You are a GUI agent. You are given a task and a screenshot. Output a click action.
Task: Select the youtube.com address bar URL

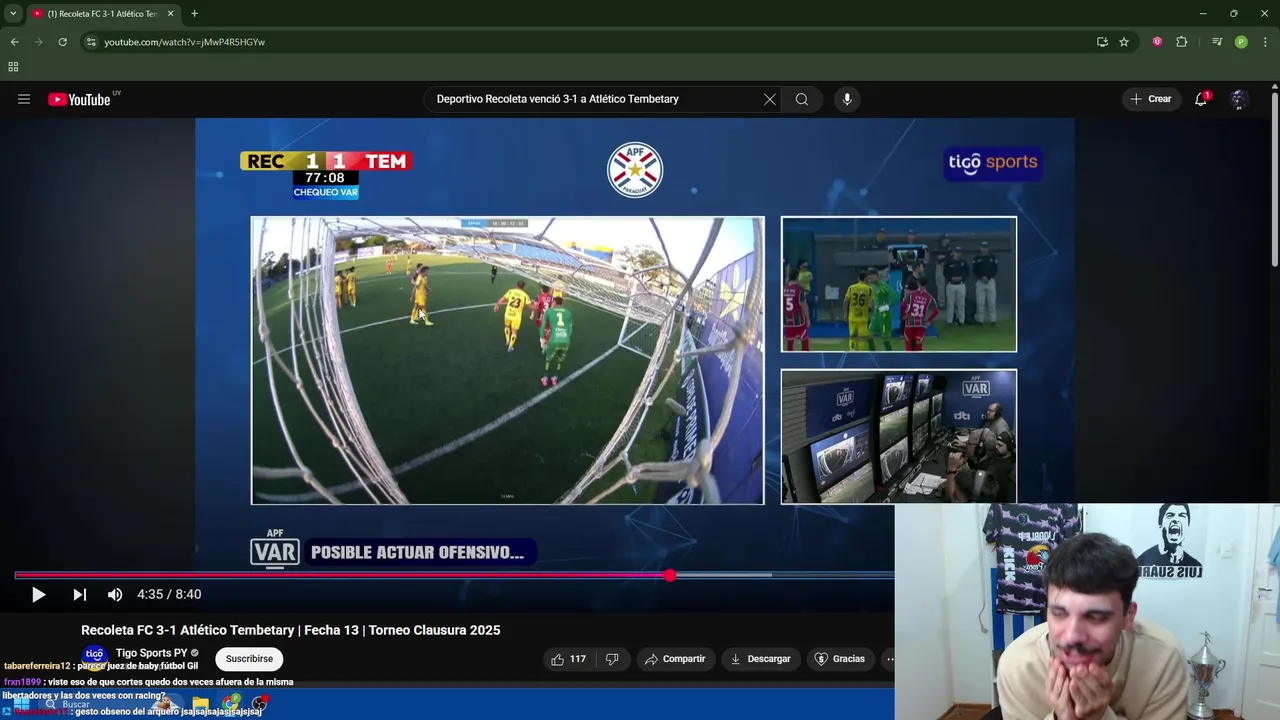click(x=185, y=42)
